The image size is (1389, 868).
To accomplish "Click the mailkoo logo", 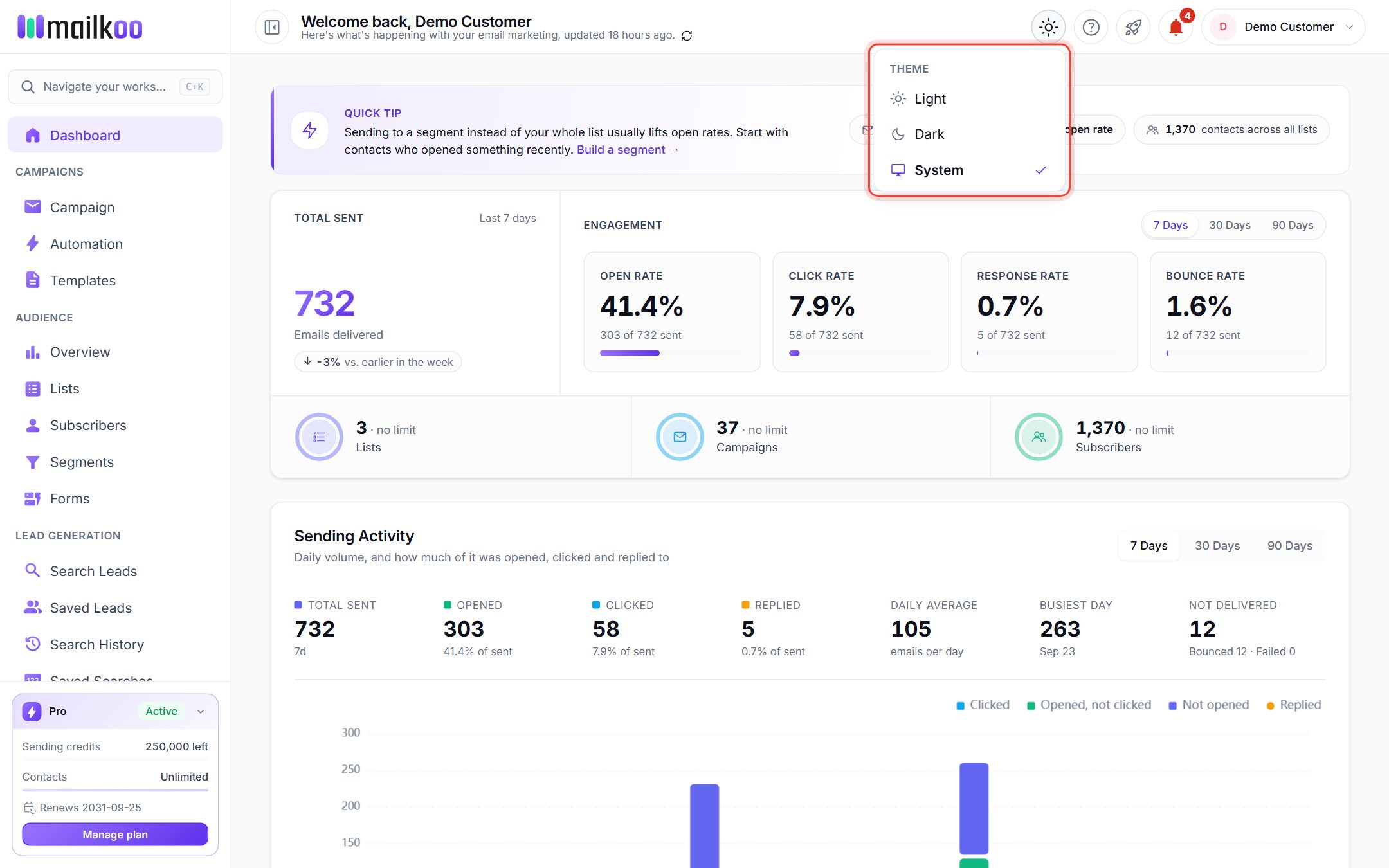I will click(80, 27).
